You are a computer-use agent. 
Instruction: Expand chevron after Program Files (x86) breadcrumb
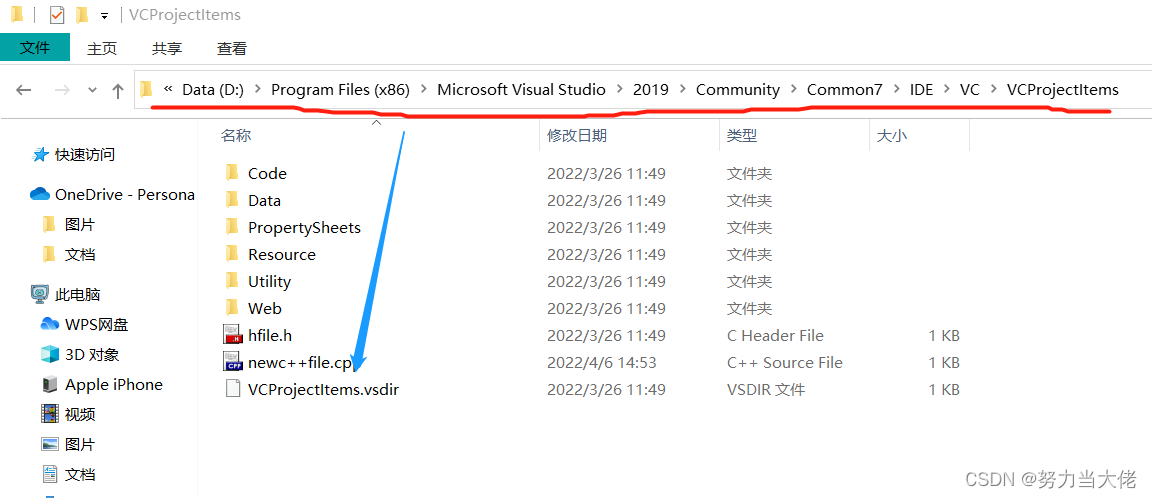(424, 90)
